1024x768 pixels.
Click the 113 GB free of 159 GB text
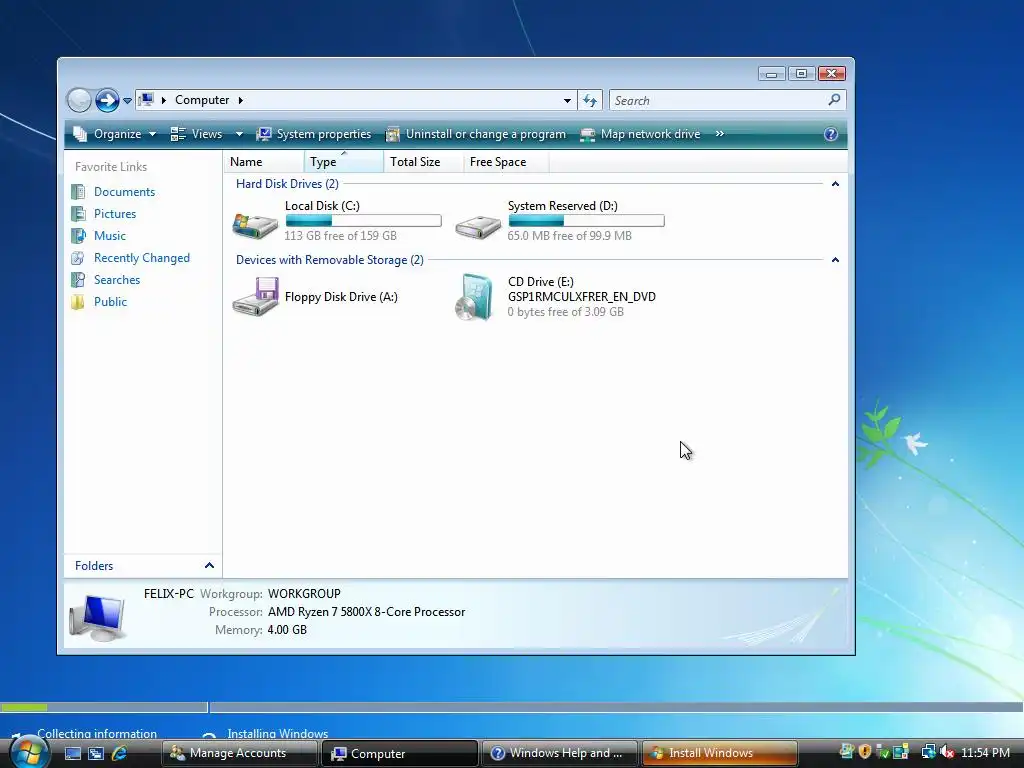point(340,236)
